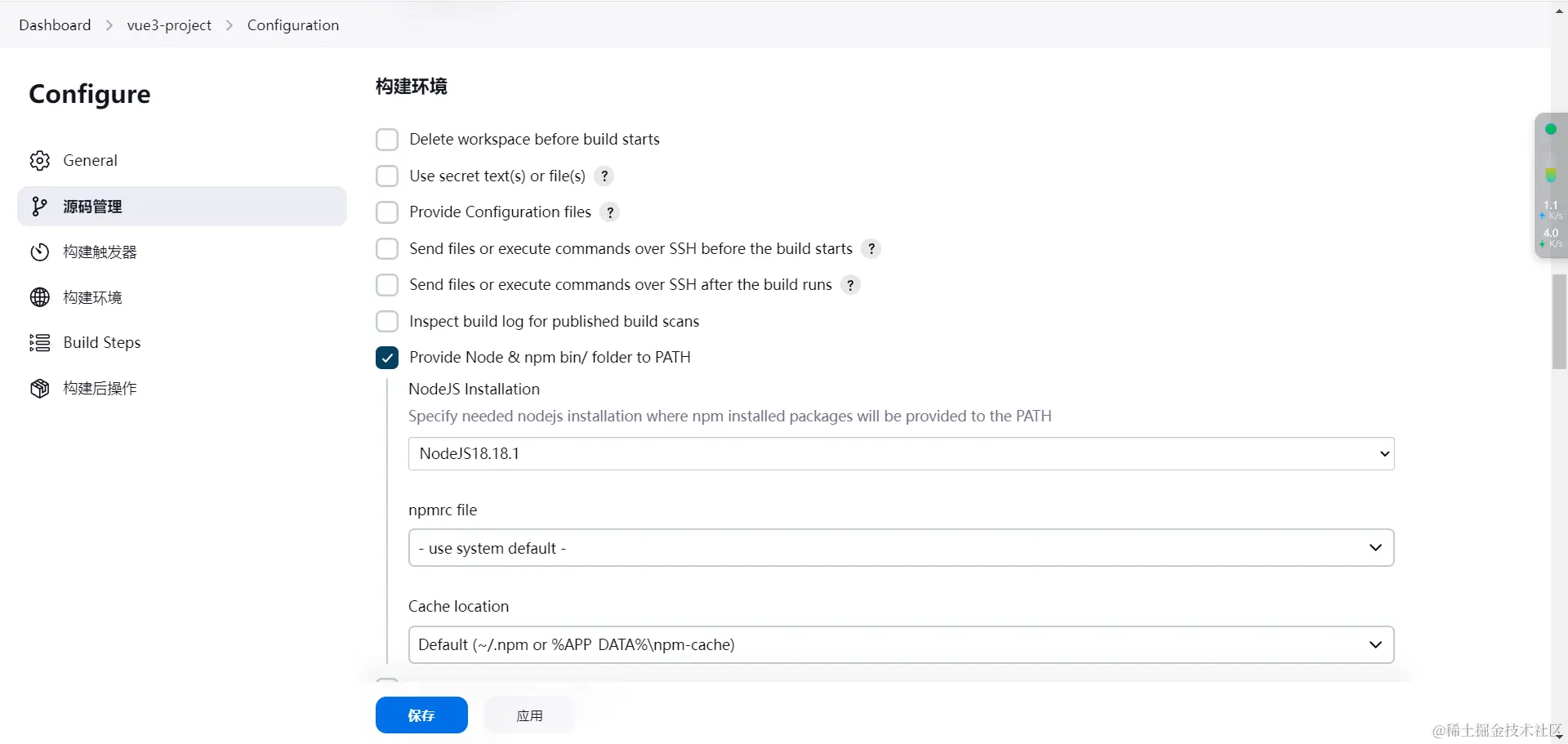Click the General gear icon
This screenshot has height=744, width=1568.
pos(40,161)
